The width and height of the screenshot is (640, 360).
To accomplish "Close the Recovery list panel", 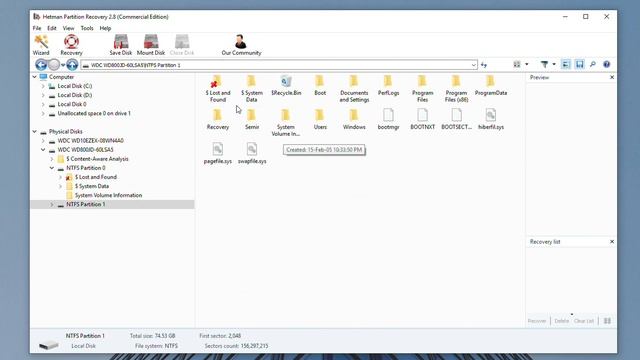I will pyautogui.click(x=612, y=242).
